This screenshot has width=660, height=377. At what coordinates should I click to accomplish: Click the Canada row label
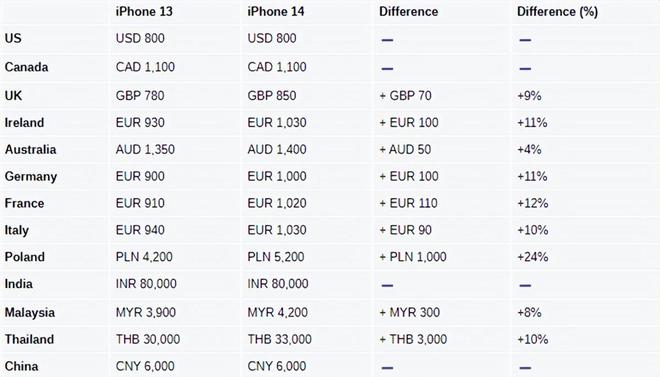[27, 67]
